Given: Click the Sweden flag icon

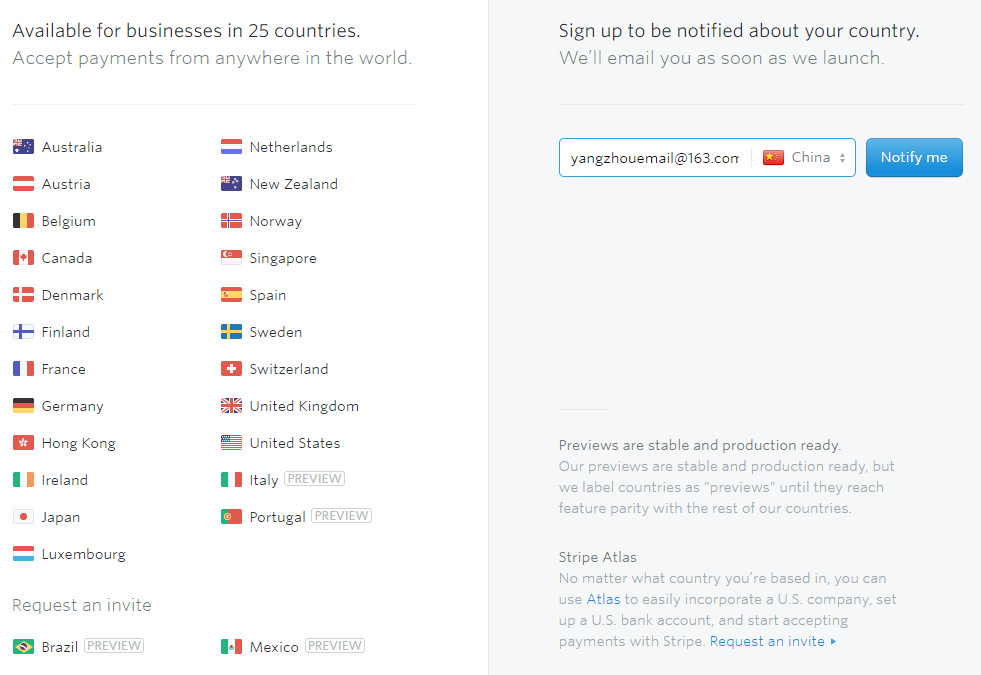Looking at the screenshot, I should [231, 332].
